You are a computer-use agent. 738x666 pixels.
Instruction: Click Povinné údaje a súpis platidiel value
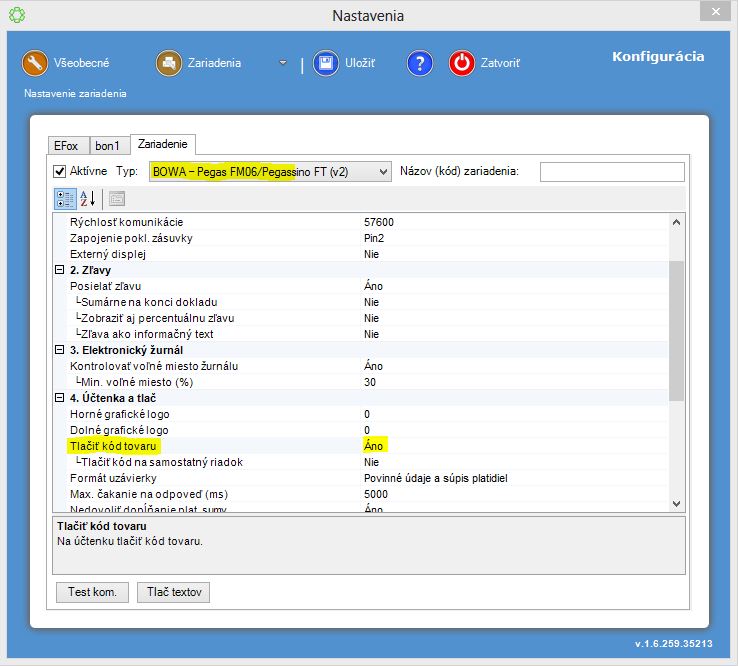[436, 478]
